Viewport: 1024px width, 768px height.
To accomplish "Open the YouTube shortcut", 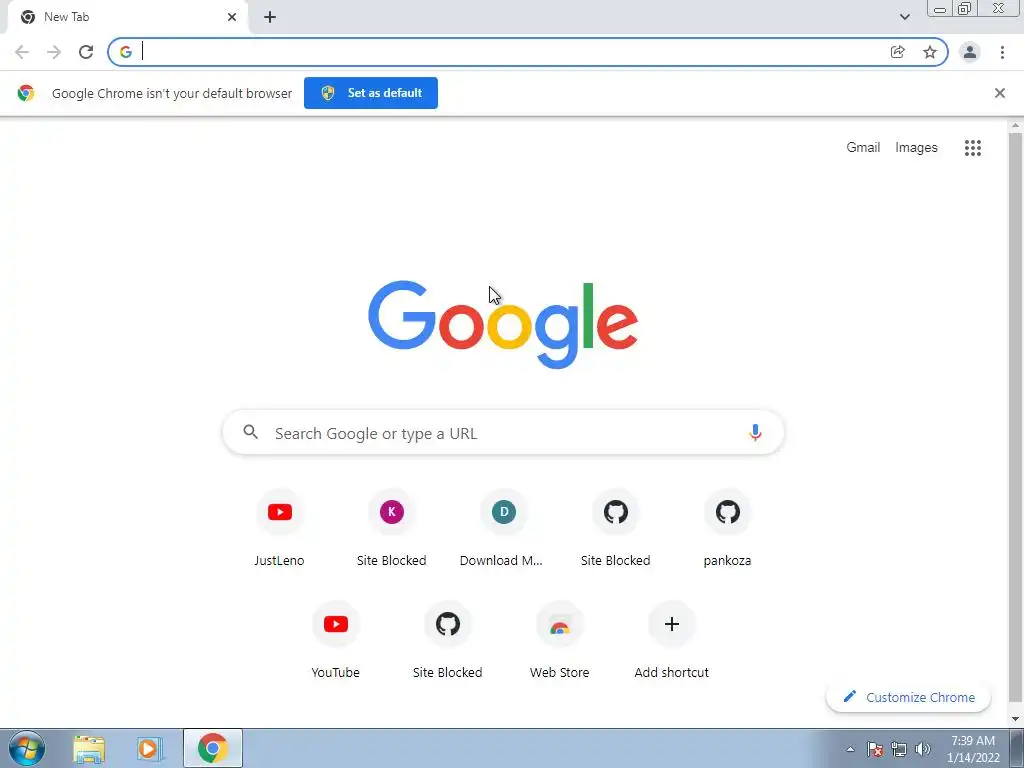I will pos(336,642).
